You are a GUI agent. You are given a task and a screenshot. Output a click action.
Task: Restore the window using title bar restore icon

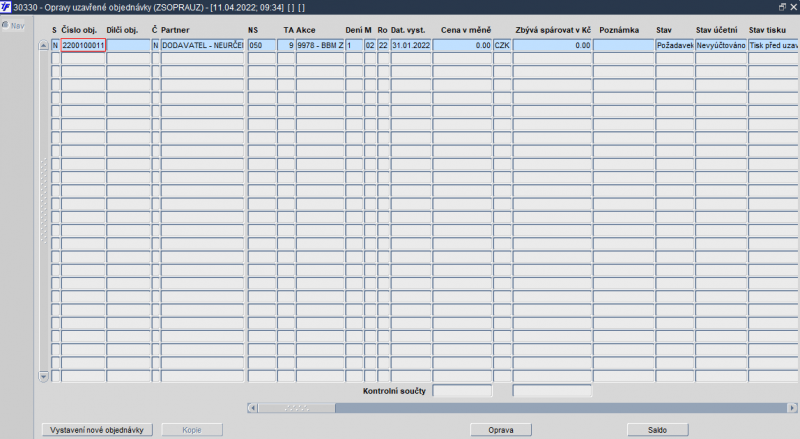[x=782, y=7]
